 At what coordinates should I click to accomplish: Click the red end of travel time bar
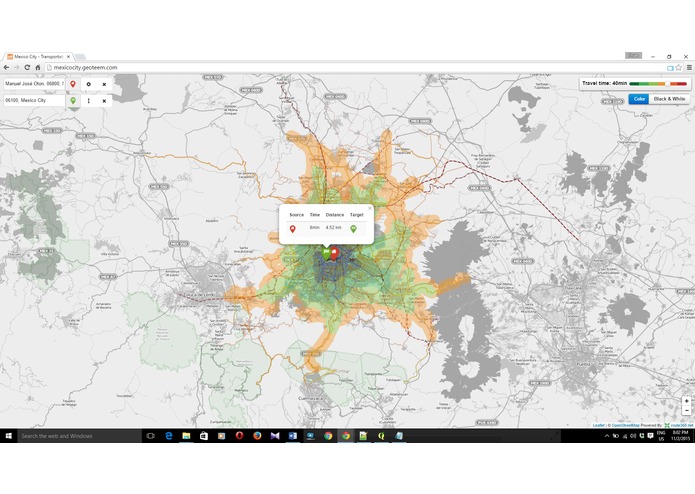(x=683, y=83)
